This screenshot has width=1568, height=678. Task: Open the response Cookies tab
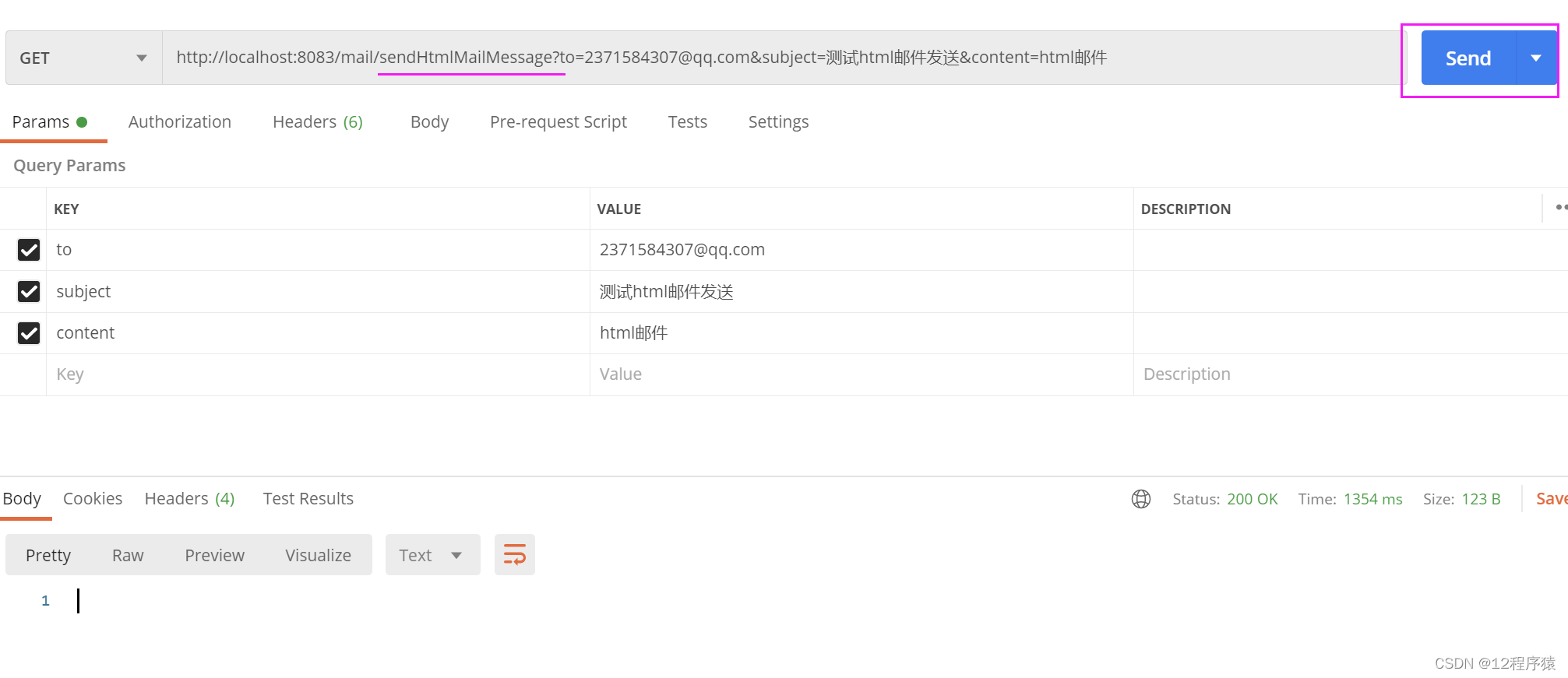(93, 499)
